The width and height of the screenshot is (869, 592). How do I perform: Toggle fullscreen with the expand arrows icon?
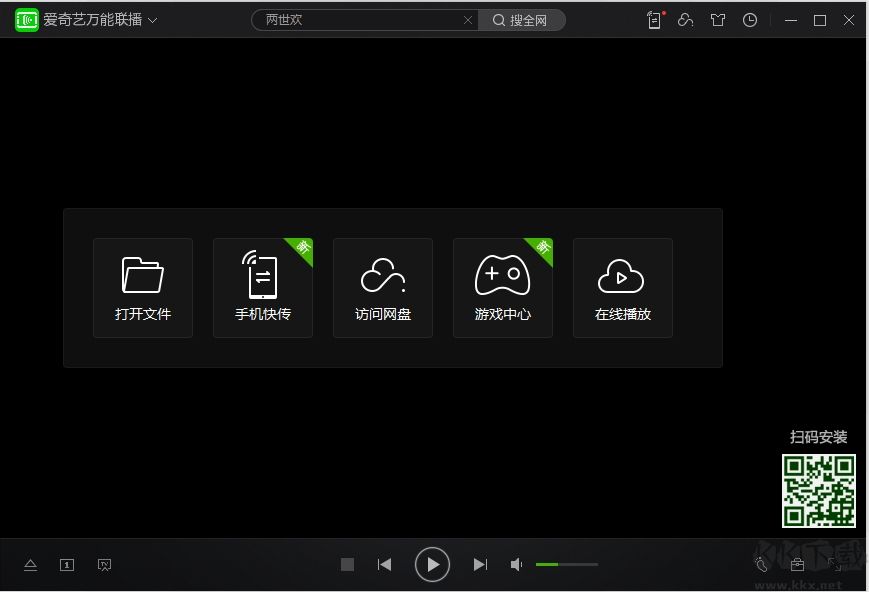[x=834, y=564]
